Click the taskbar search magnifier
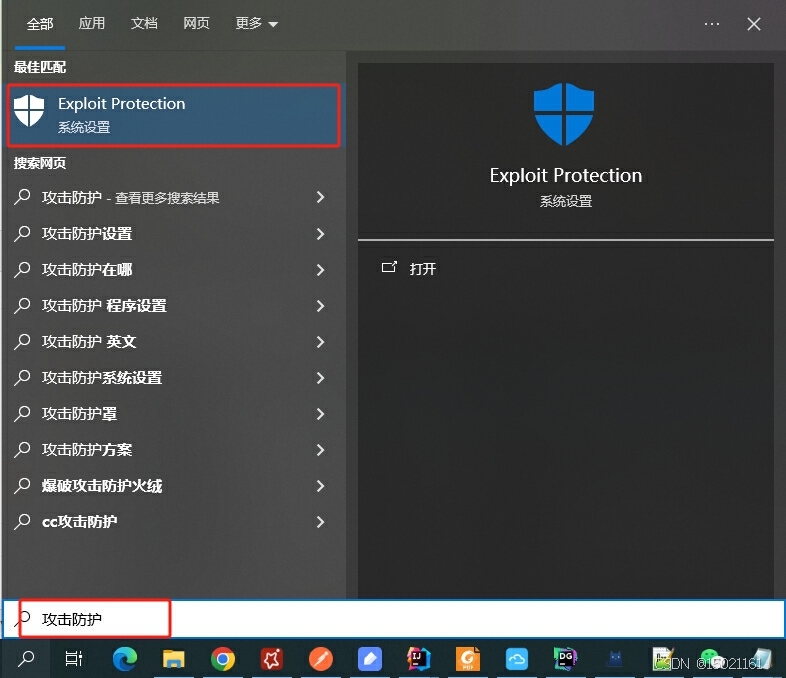 click(x=26, y=659)
